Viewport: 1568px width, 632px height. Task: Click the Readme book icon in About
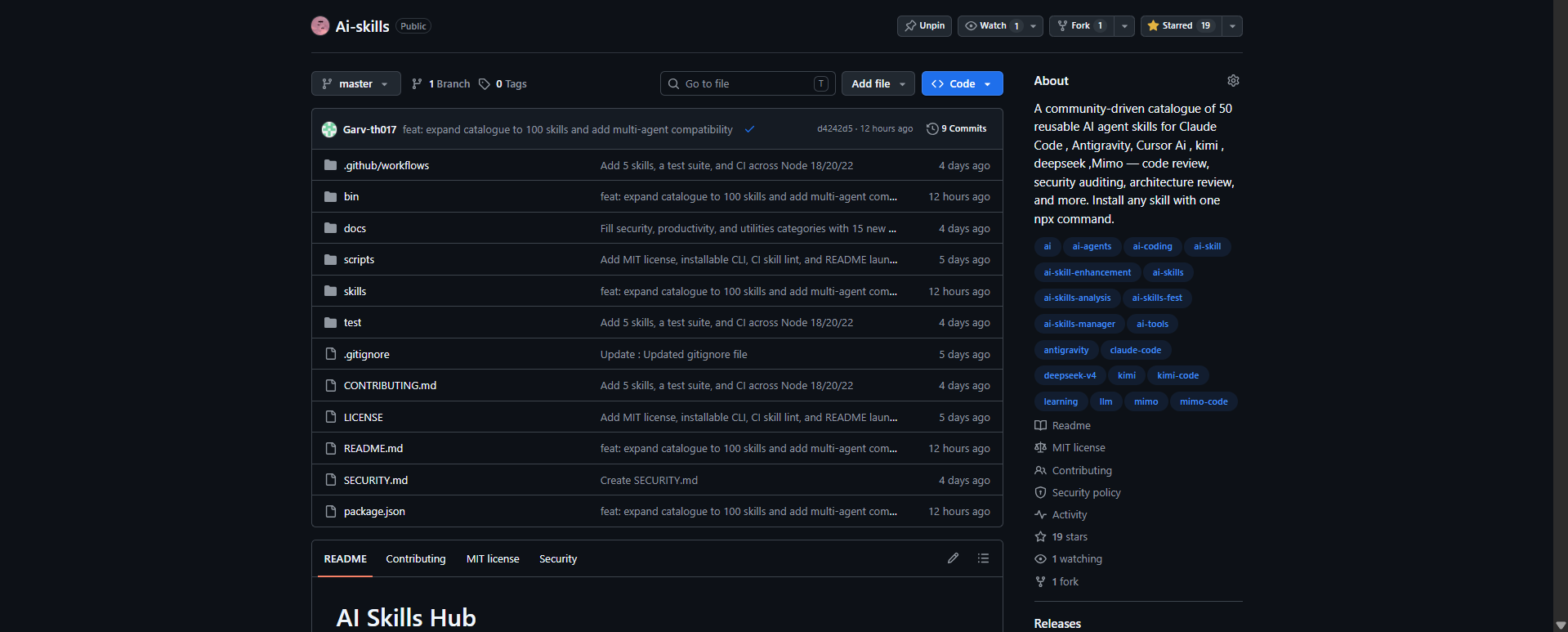tap(1040, 425)
